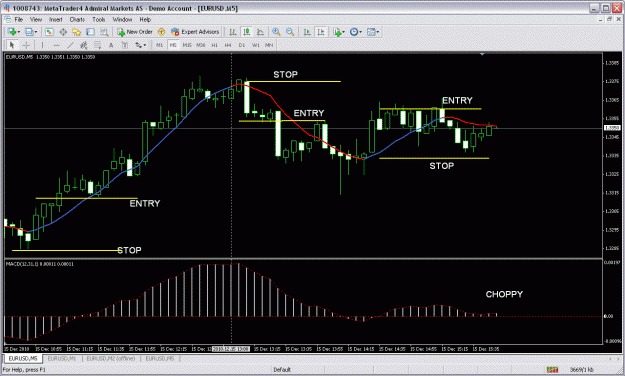Open the Insert menu
The height and width of the screenshot is (376, 625).
coord(56,19)
